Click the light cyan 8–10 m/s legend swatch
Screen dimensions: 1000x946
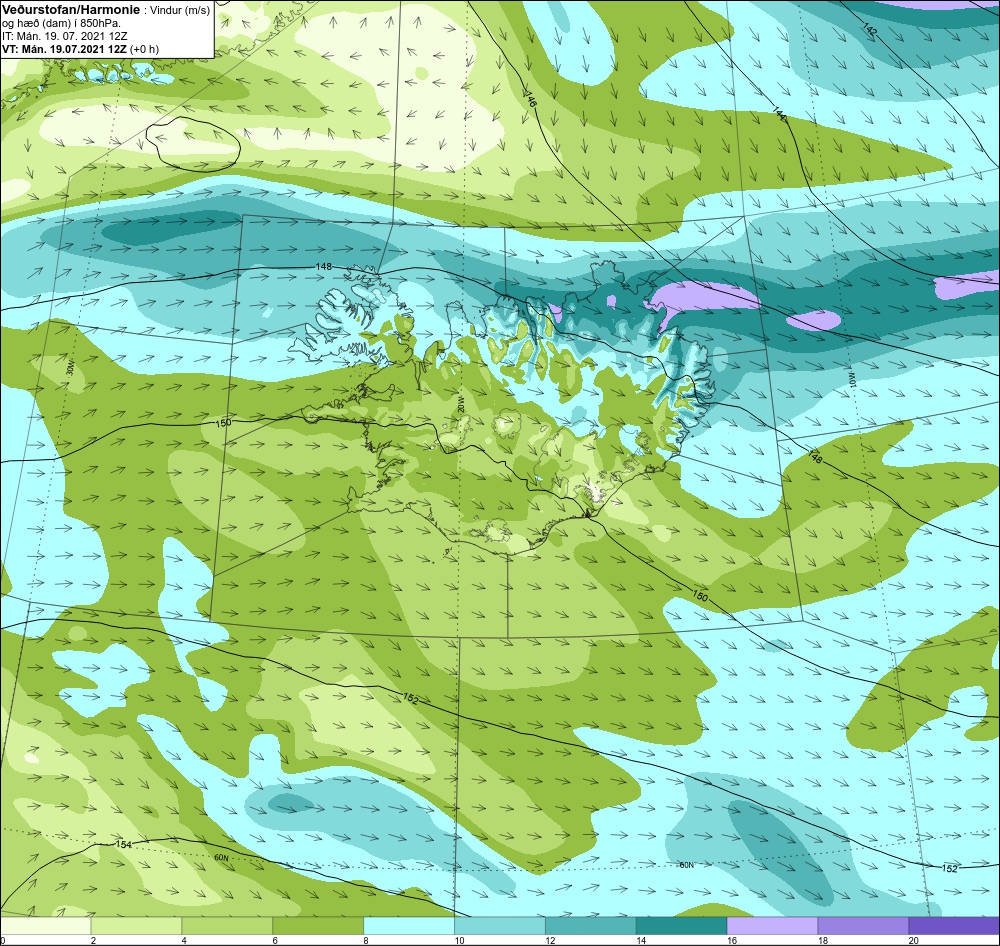pos(409,925)
